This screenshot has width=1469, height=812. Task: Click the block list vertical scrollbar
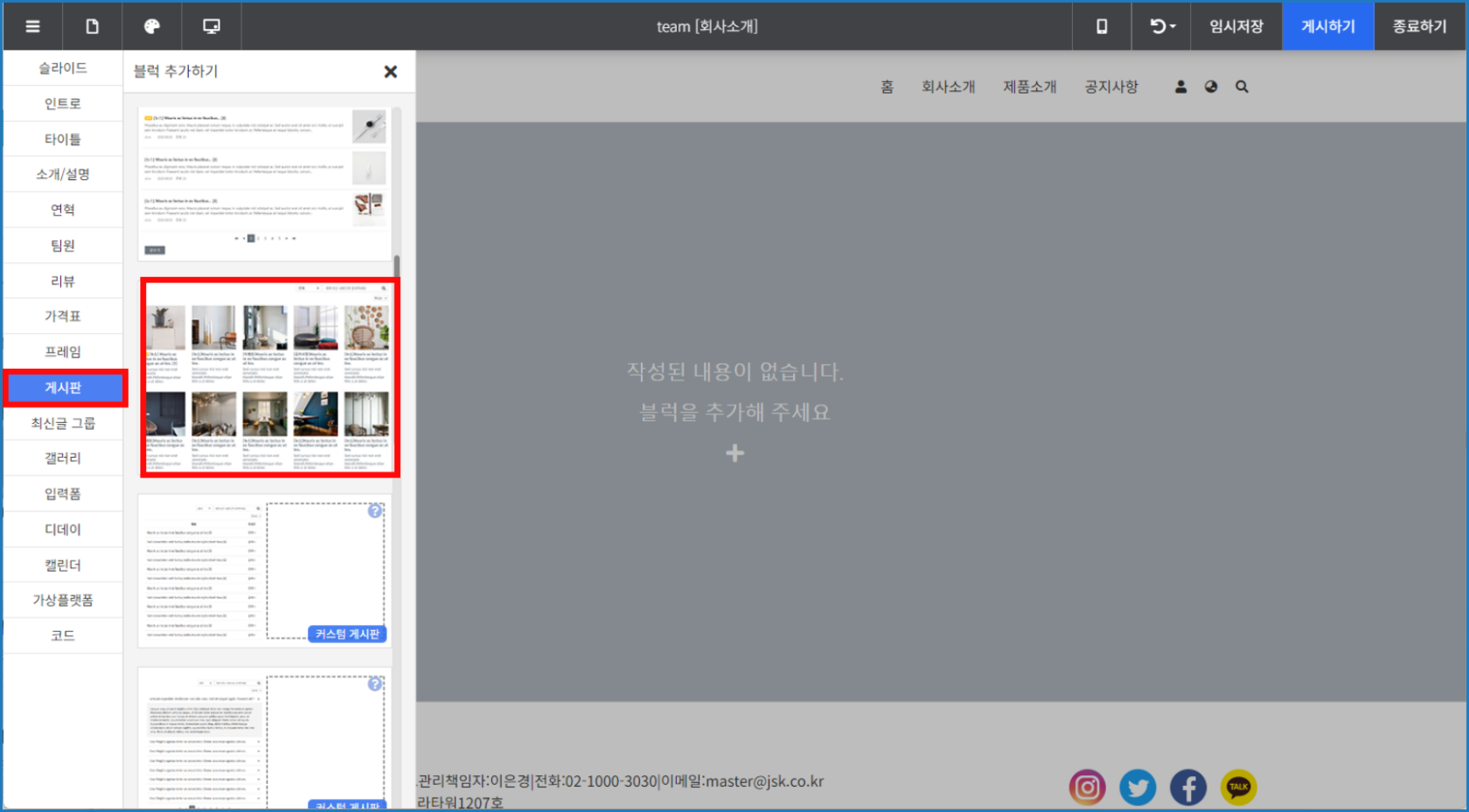click(x=397, y=267)
